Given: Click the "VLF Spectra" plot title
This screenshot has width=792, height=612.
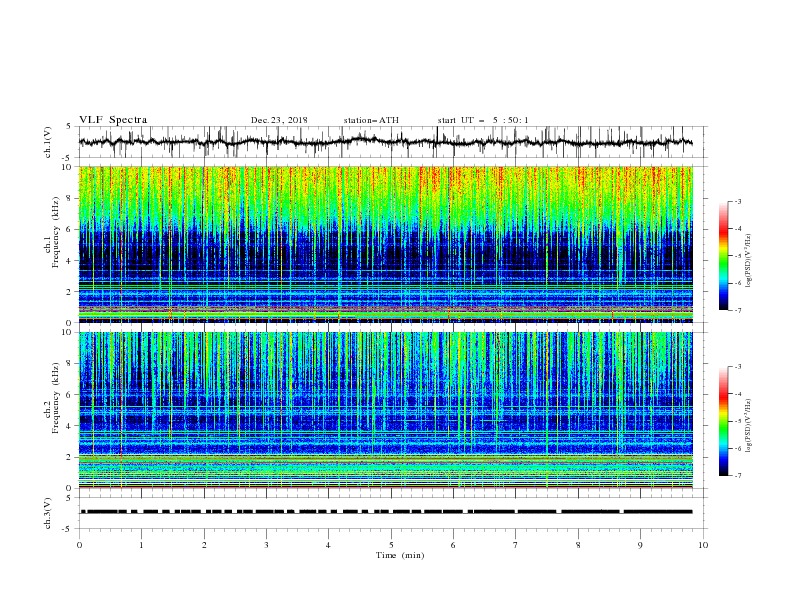Looking at the screenshot, I should point(113,120).
